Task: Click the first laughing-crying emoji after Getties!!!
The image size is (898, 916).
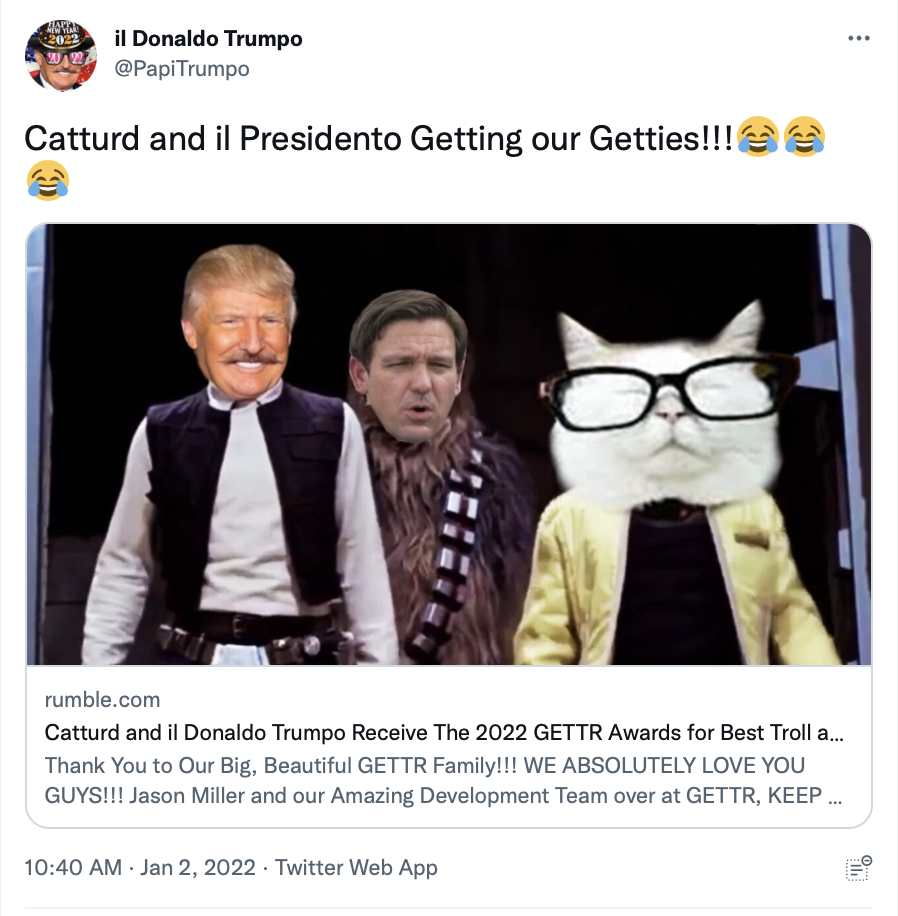Action: pyautogui.click(x=758, y=137)
